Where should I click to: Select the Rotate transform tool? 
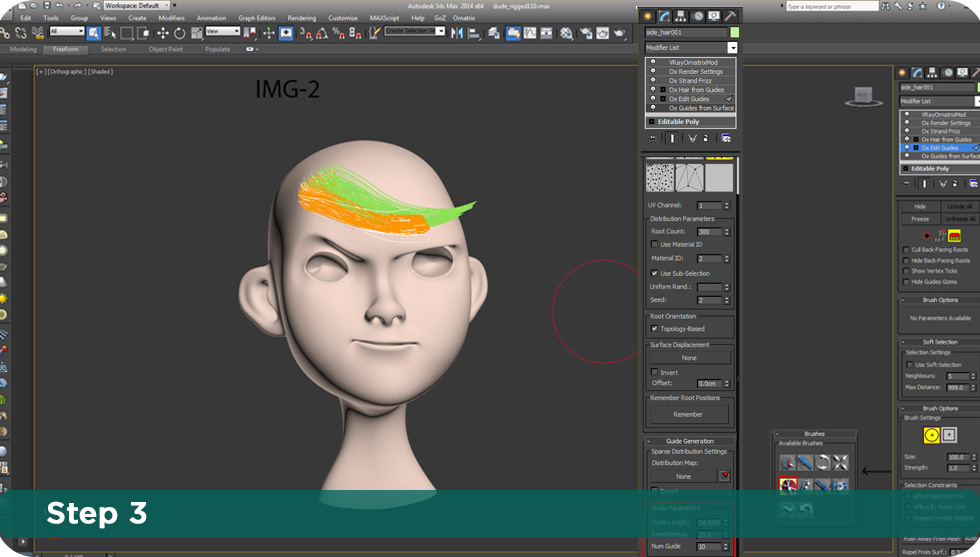[180, 33]
